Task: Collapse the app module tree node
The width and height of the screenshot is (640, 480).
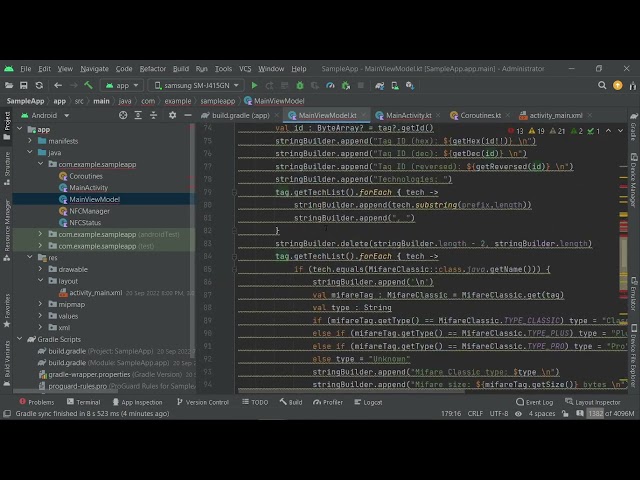Action: 20,129
